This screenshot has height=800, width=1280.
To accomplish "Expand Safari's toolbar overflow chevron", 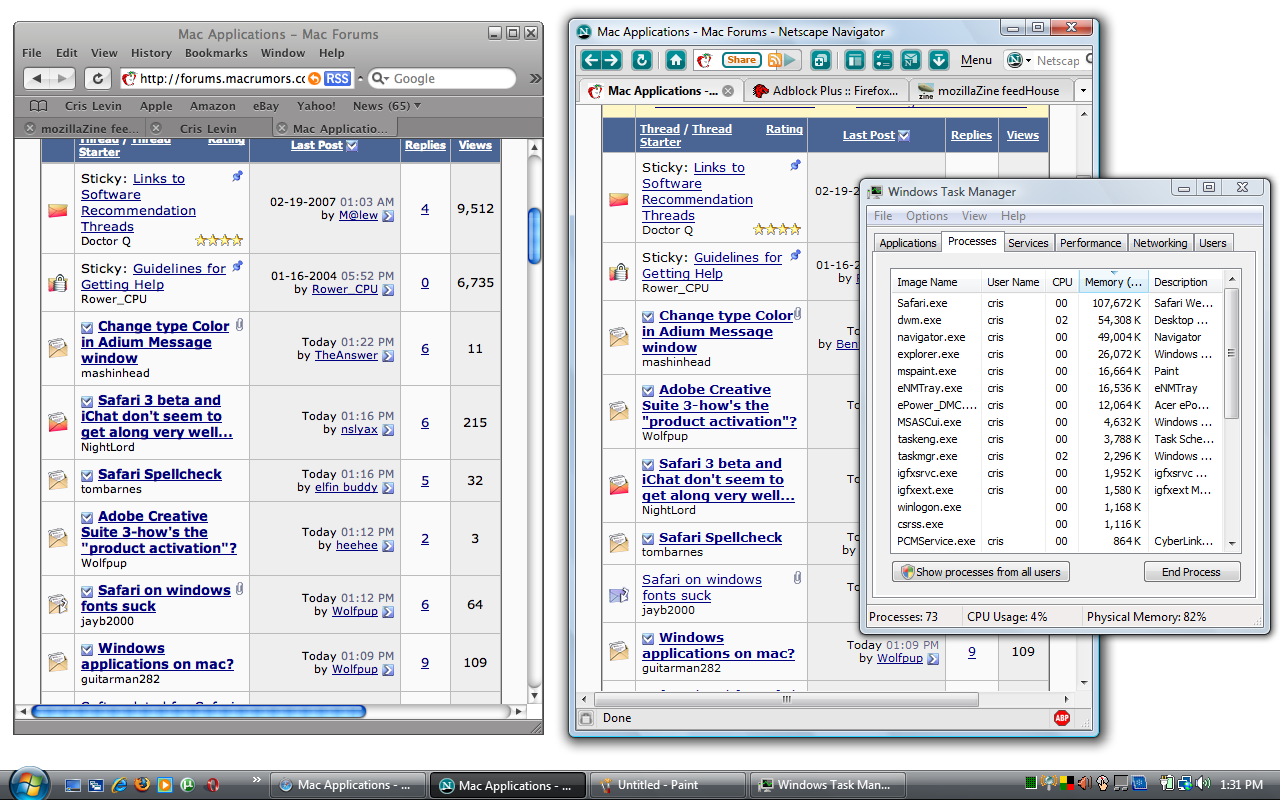I will pos(535,78).
